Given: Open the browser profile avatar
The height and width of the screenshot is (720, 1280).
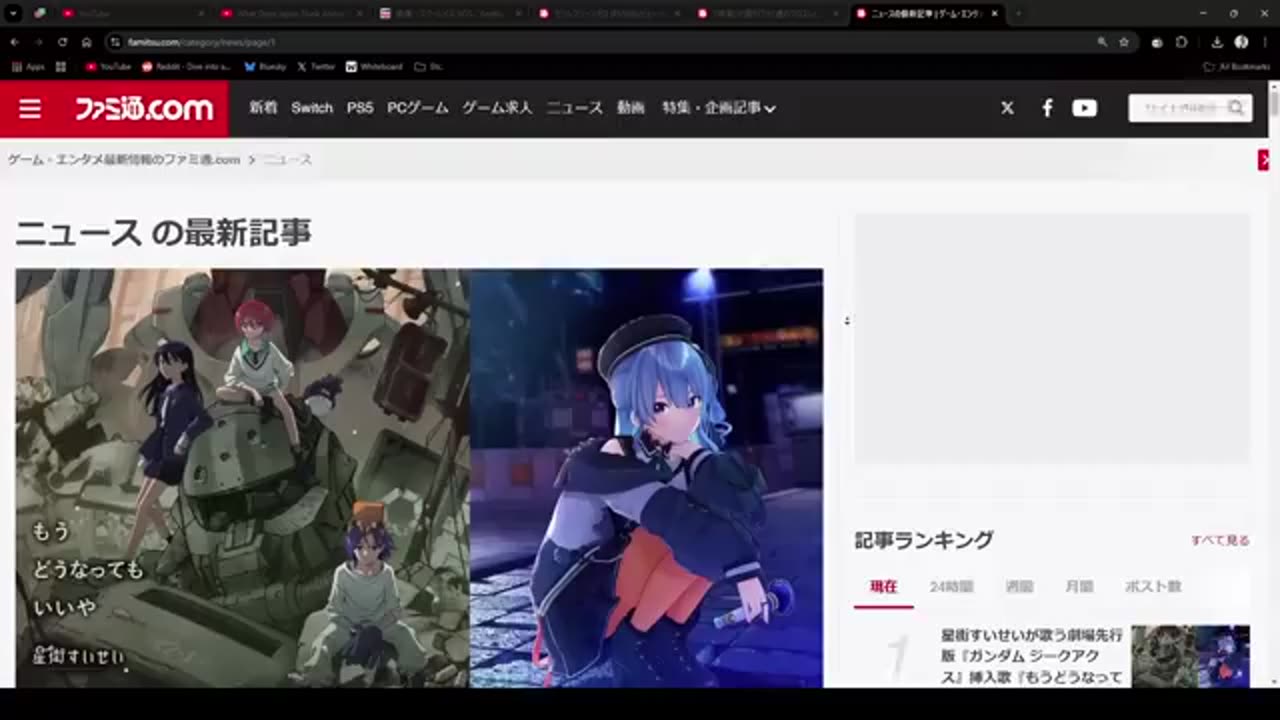Looking at the screenshot, I should pos(1241,42).
